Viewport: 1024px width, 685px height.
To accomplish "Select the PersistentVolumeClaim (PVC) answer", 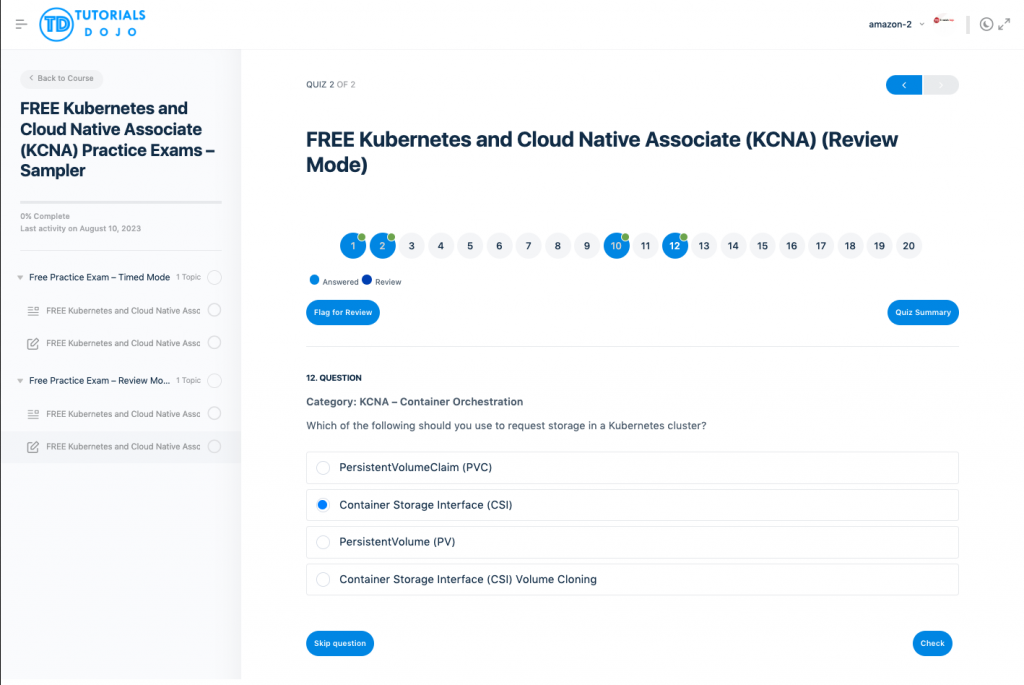I will click(x=632, y=468).
